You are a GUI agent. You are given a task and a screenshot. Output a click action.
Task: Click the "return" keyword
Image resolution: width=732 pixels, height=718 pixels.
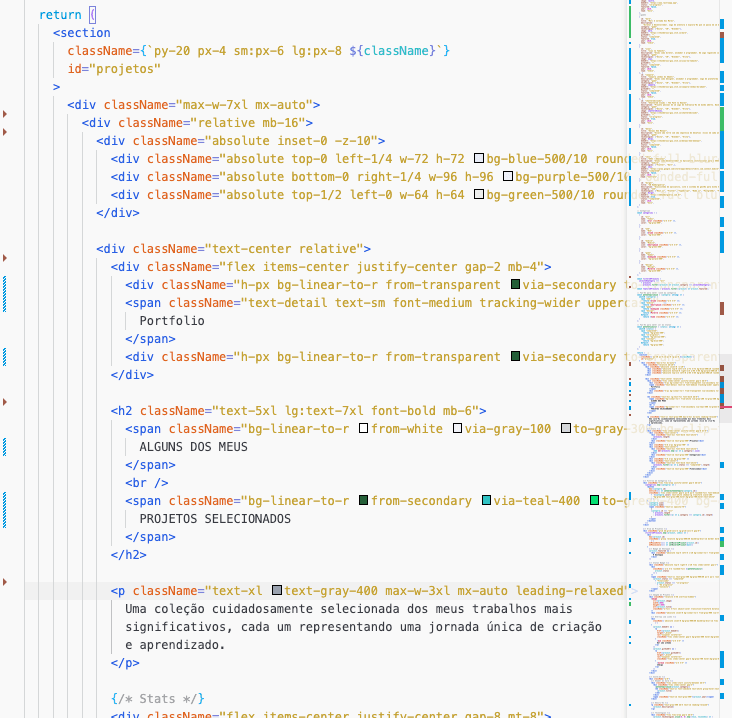[60, 15]
